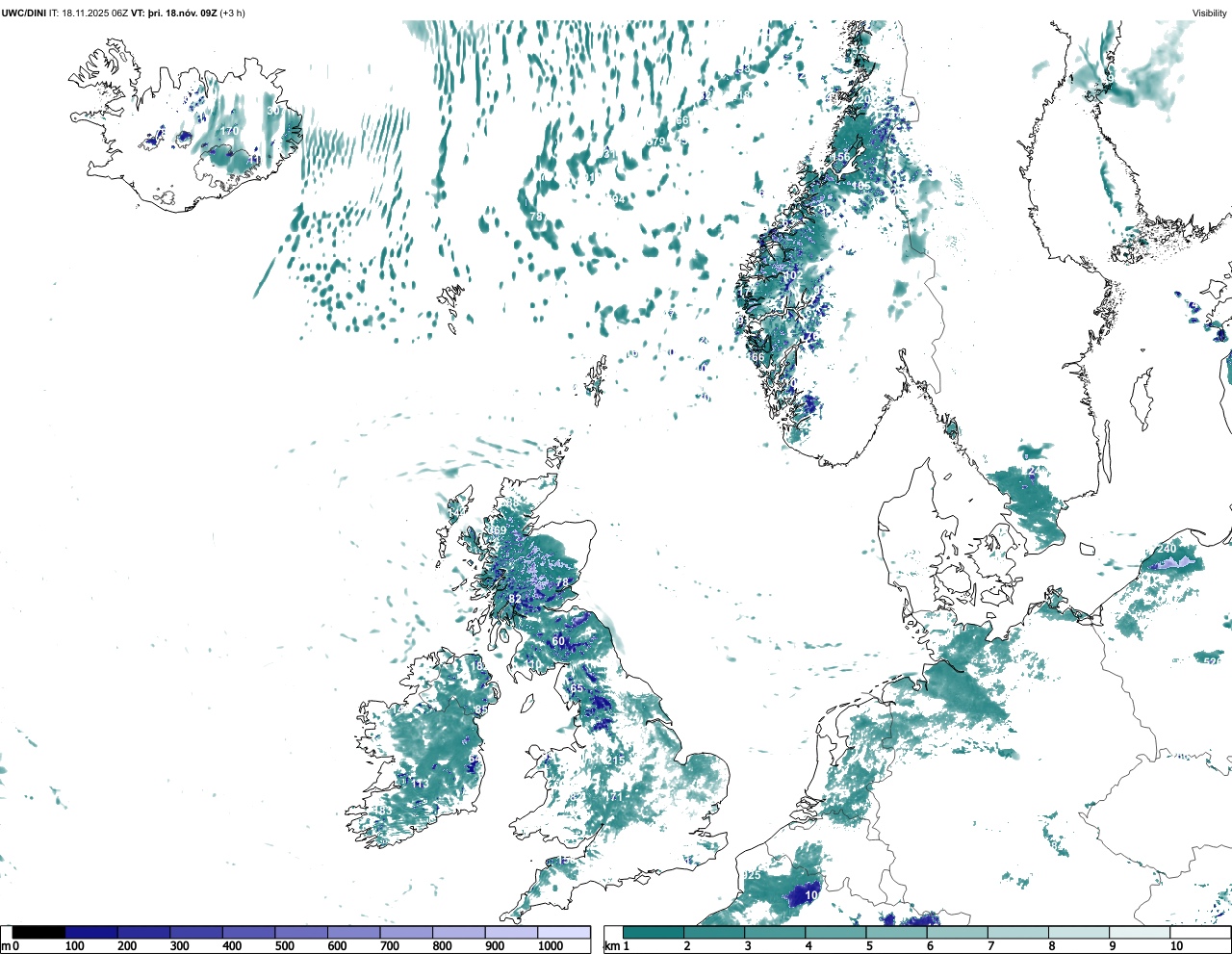This screenshot has width=1232, height=954.
Task: Pick the swatch between 600 and 700 m
Action: (x=353, y=932)
